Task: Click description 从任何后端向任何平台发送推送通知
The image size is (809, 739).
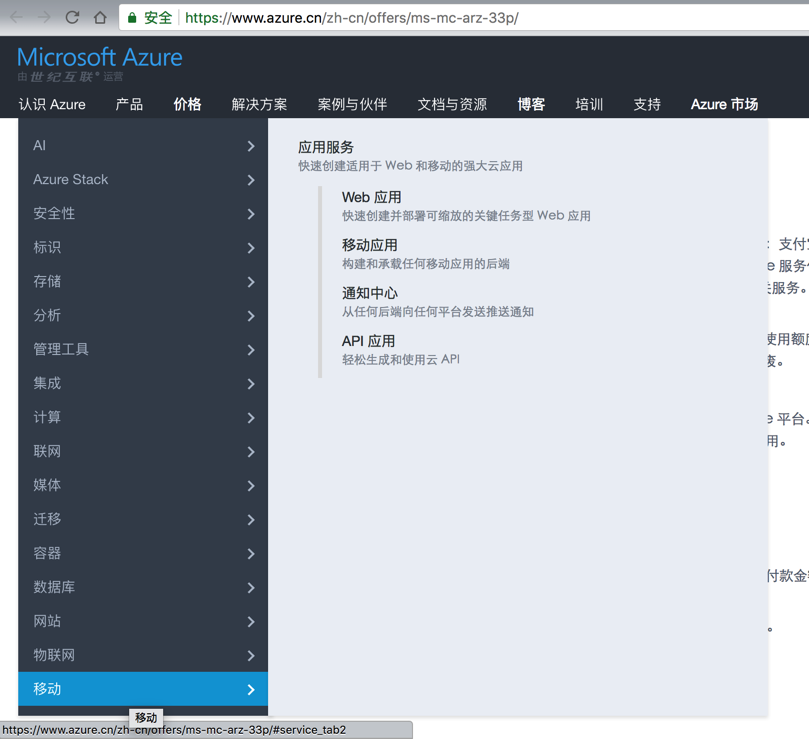Action: (438, 312)
